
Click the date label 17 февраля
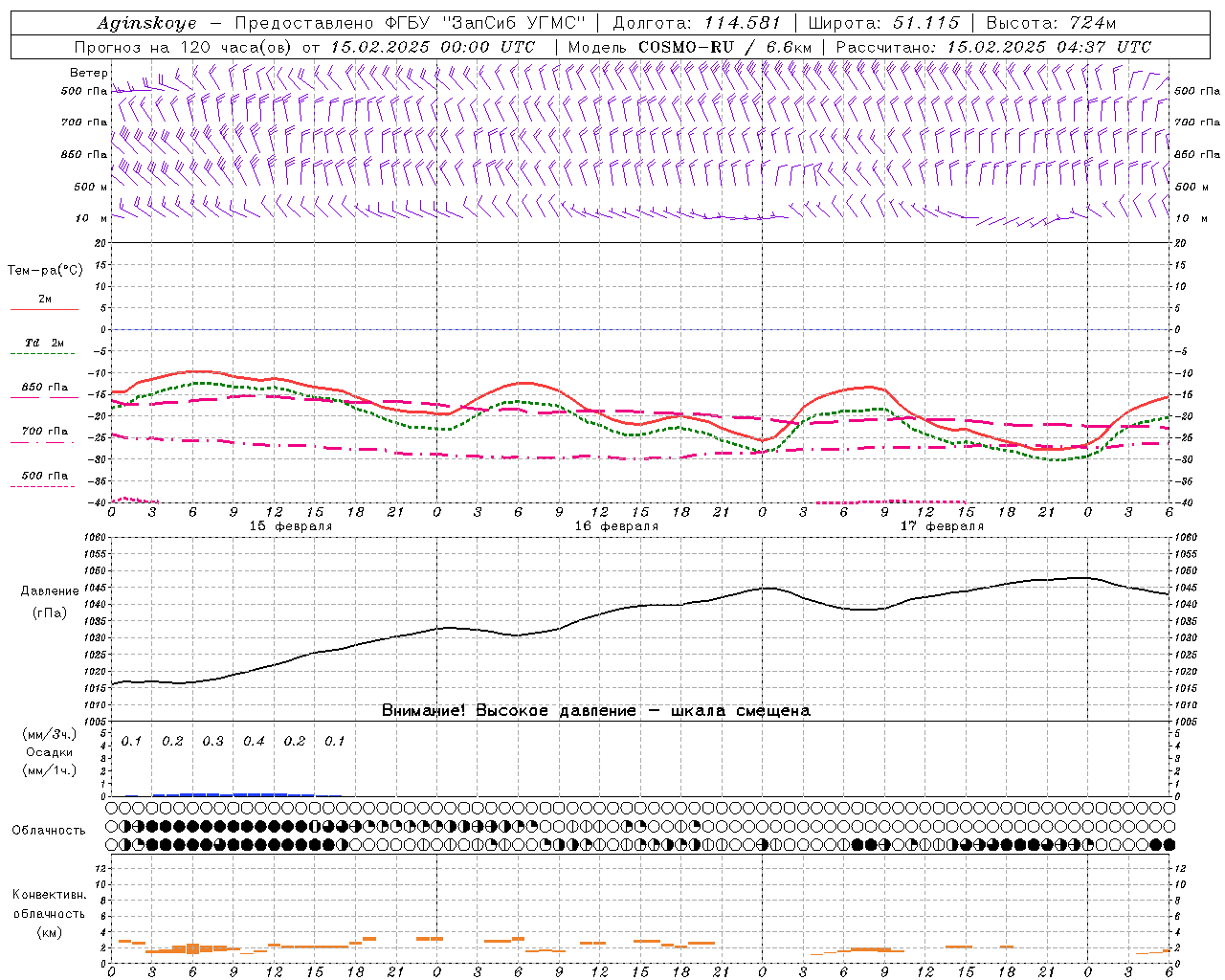click(x=942, y=526)
